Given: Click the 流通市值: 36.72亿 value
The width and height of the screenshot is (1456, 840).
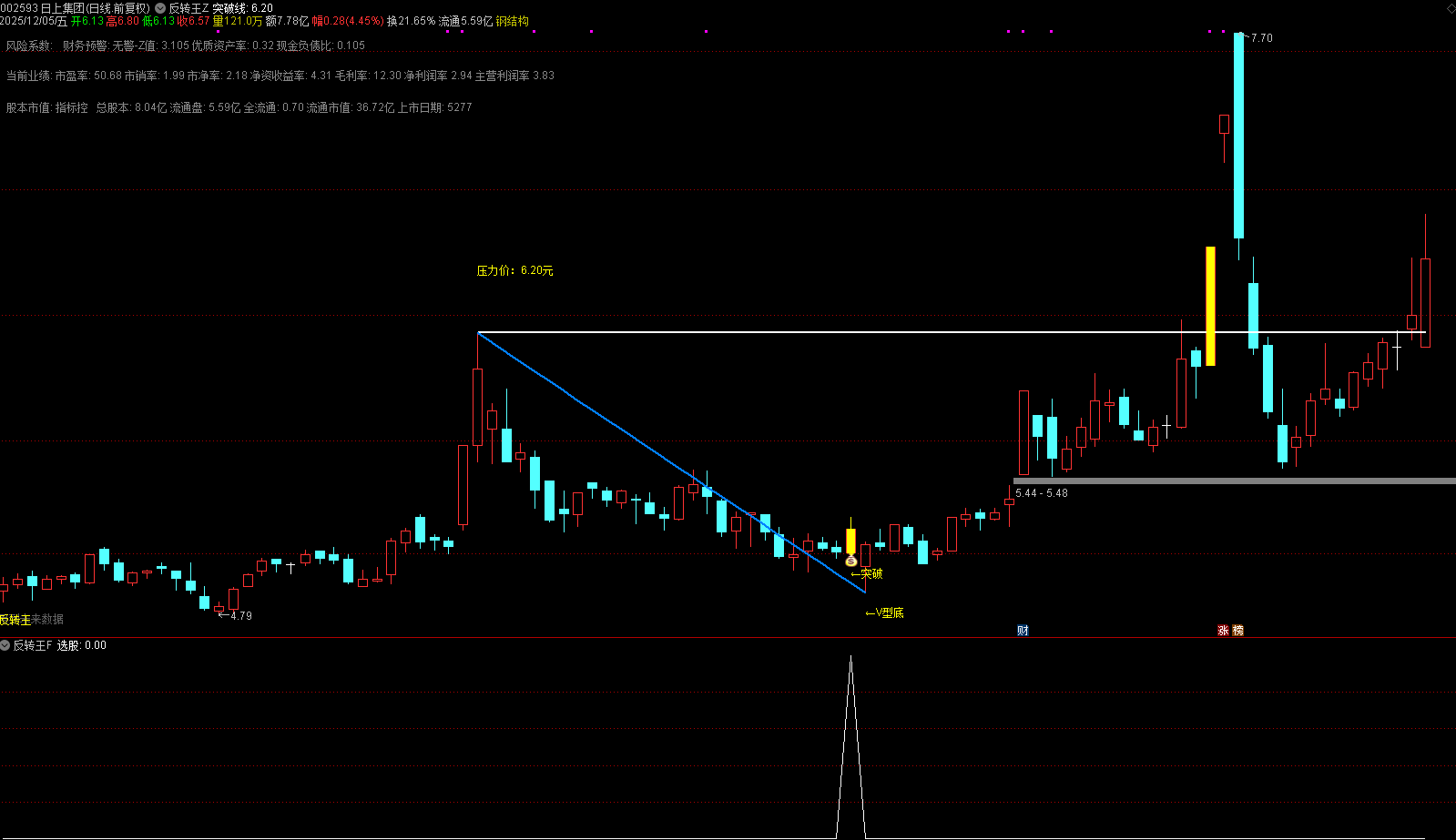Looking at the screenshot, I should tap(351, 107).
